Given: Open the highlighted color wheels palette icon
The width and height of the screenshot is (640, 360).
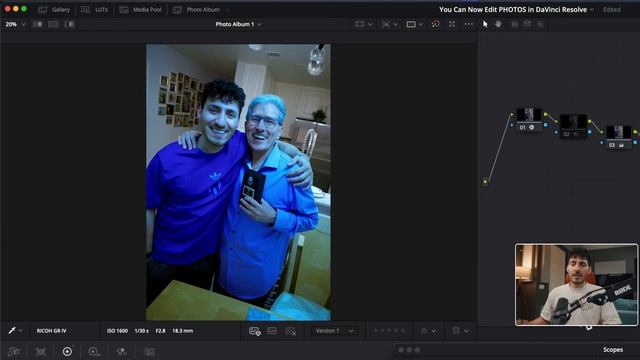Looking at the screenshot, I should click(67, 351).
